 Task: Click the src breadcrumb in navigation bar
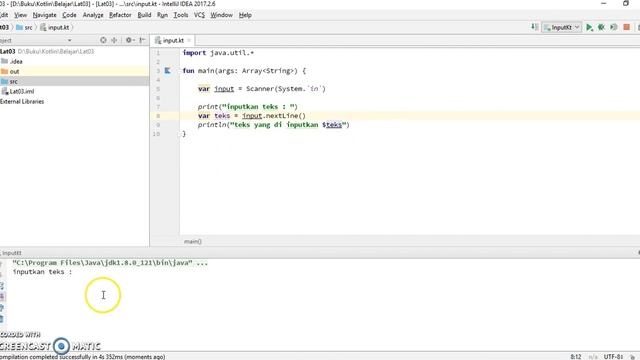coord(24,27)
